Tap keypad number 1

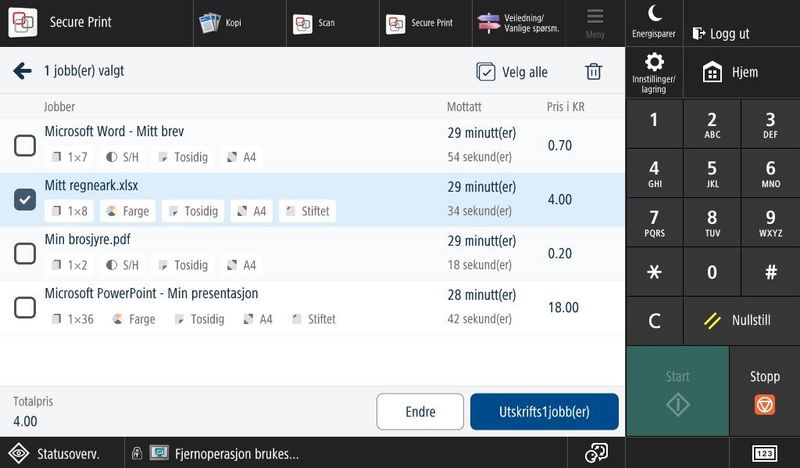654,124
